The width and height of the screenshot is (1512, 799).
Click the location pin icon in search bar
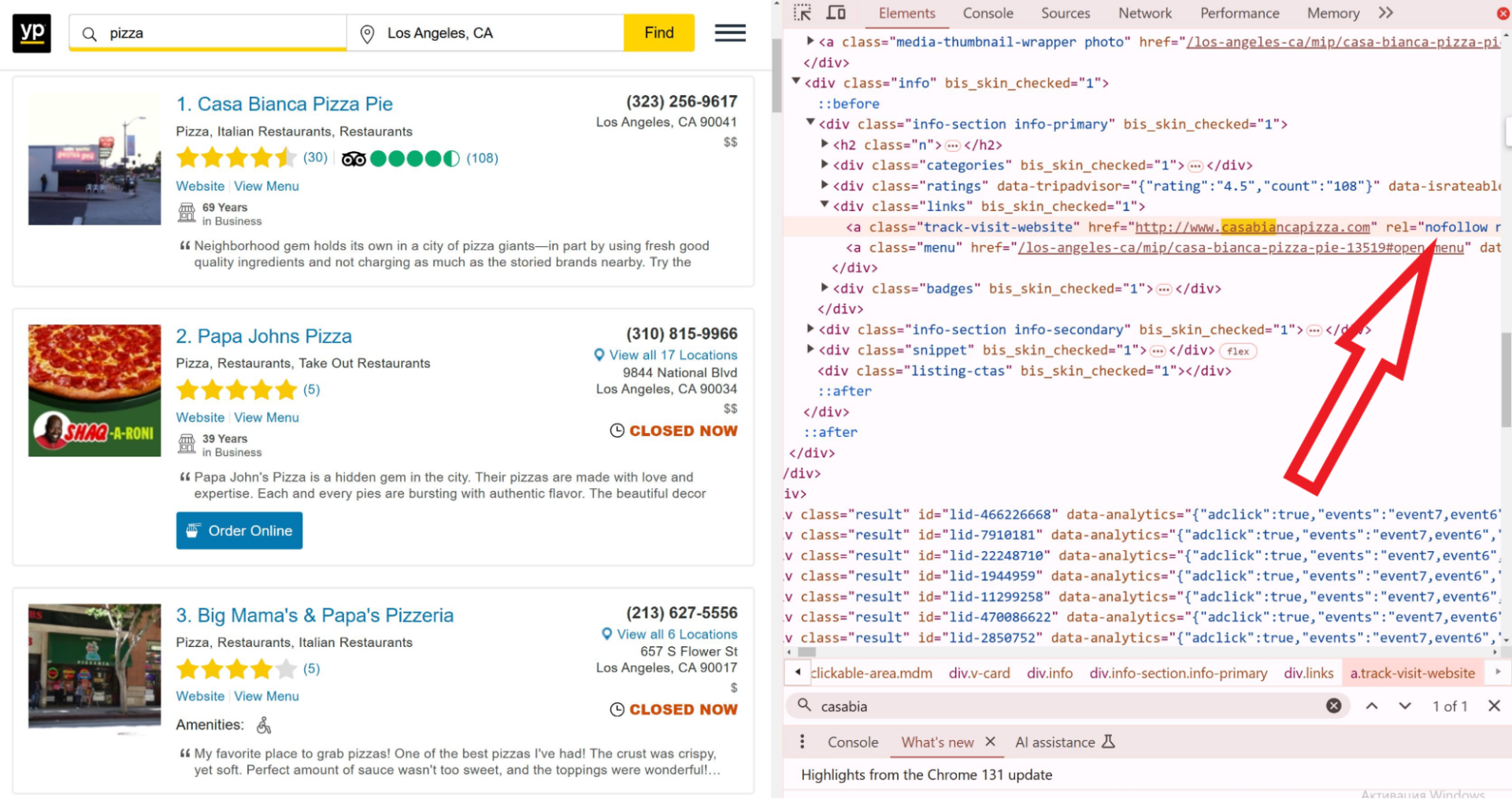coord(367,34)
